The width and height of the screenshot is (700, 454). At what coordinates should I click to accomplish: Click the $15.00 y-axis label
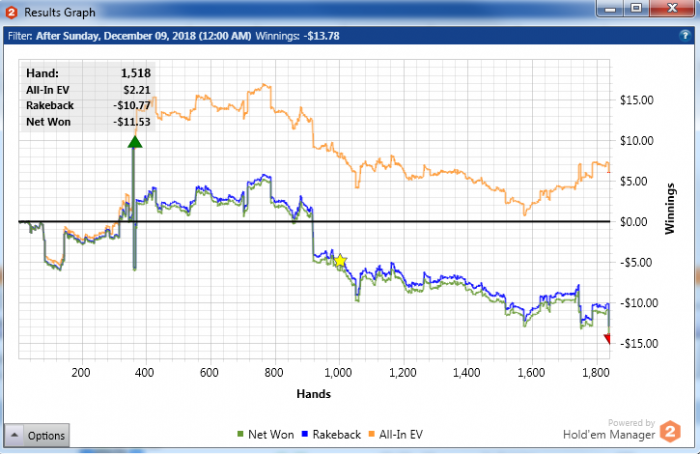click(x=637, y=100)
